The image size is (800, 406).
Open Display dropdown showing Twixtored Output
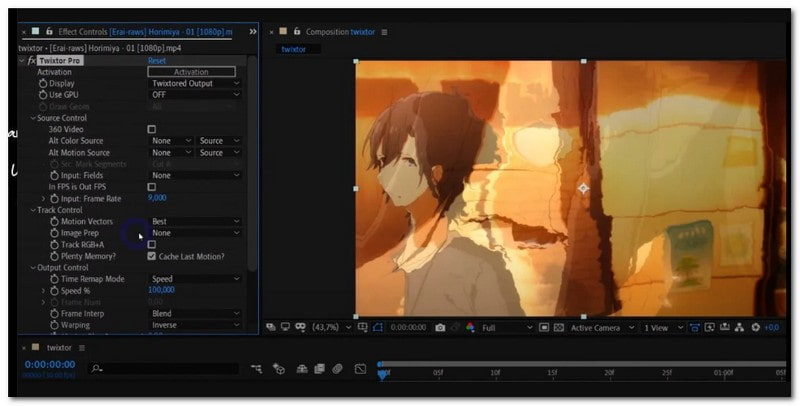[x=195, y=83]
